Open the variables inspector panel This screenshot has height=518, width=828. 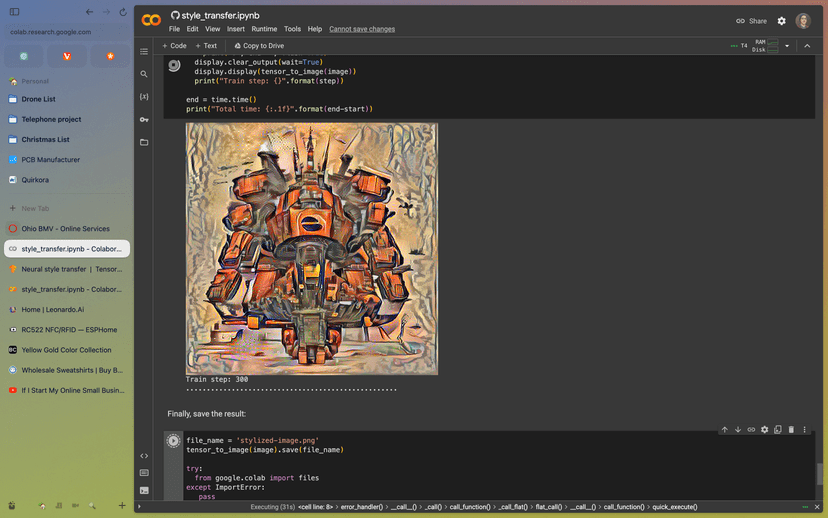coord(144,97)
